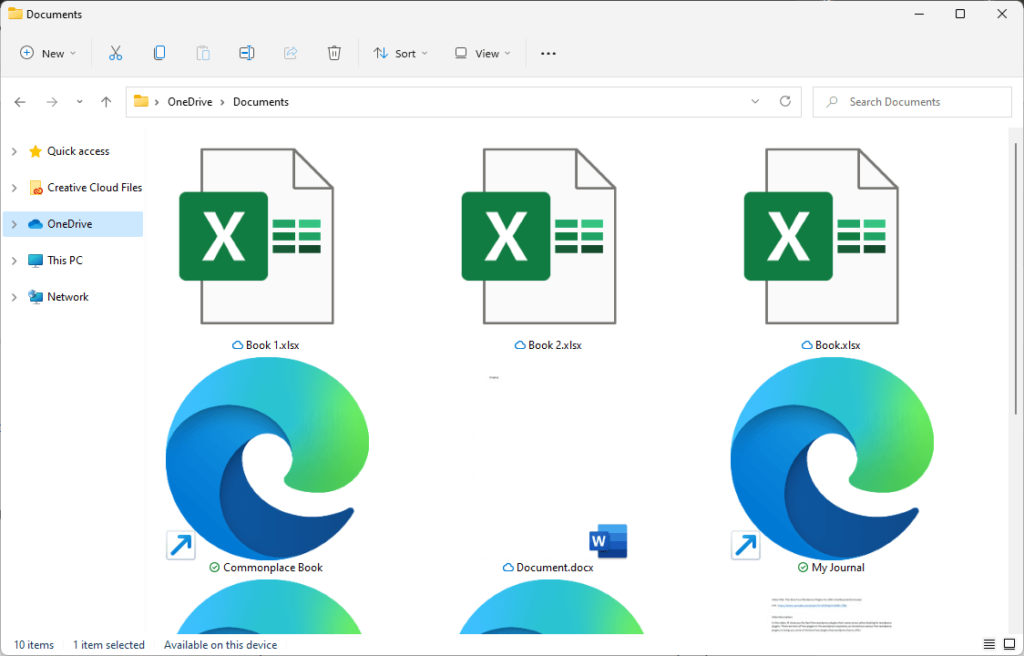Click the Book 1.xlsx file name
This screenshot has width=1024, height=656.
(x=272, y=345)
